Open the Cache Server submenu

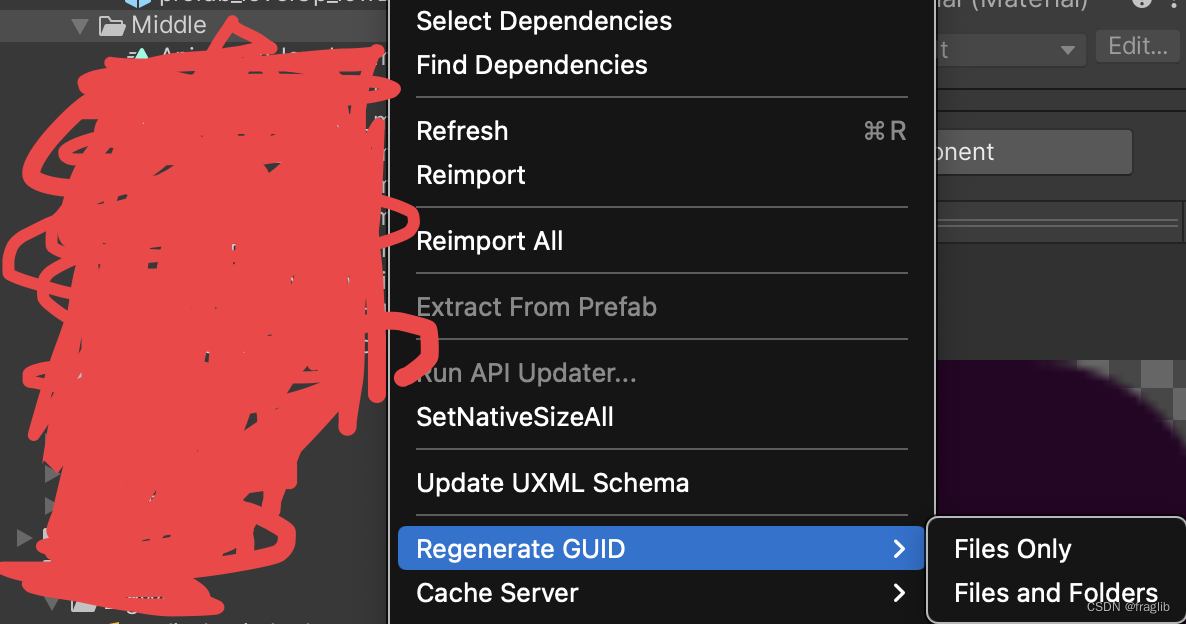pos(497,592)
